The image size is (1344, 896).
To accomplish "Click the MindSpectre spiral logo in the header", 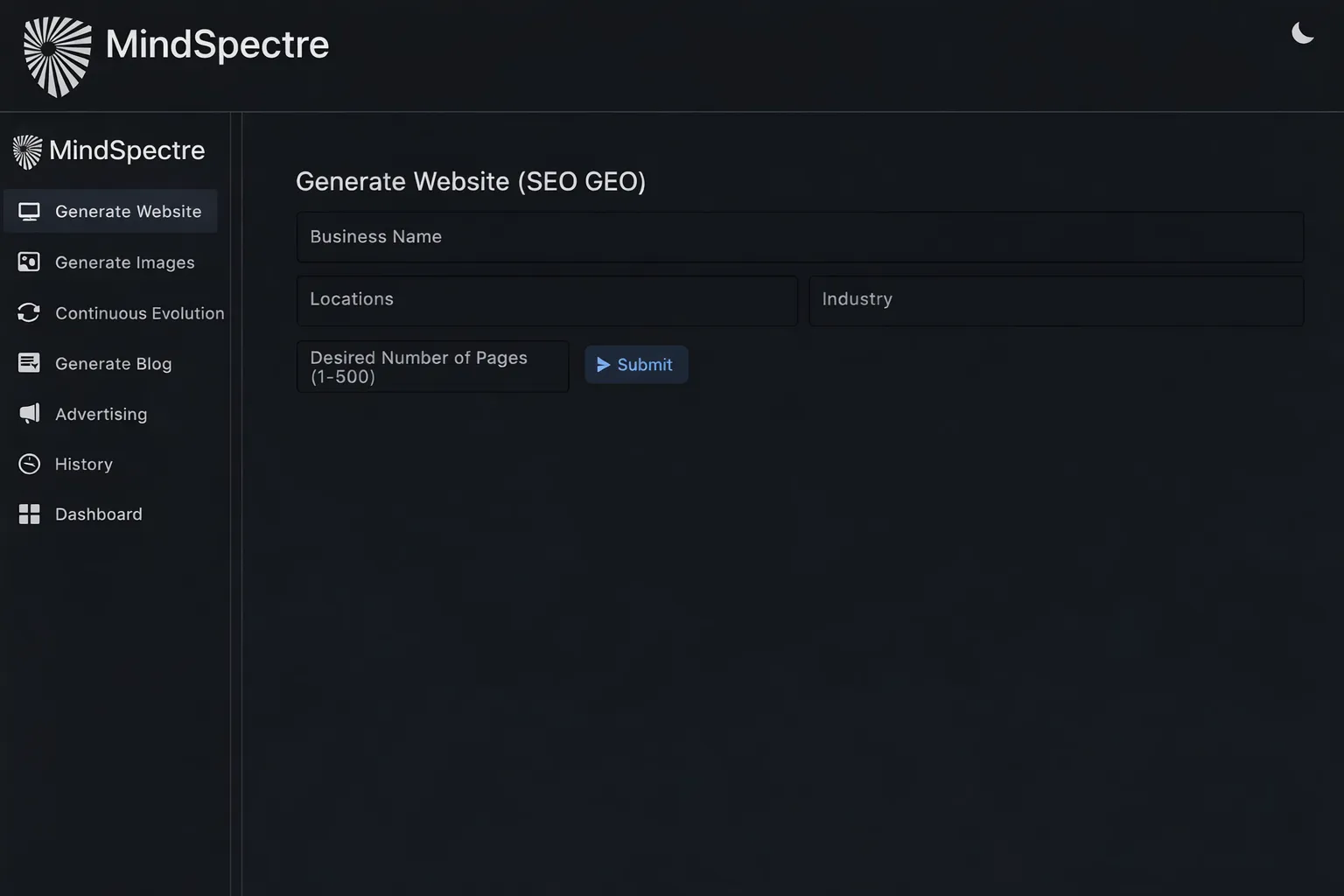I will (57, 54).
